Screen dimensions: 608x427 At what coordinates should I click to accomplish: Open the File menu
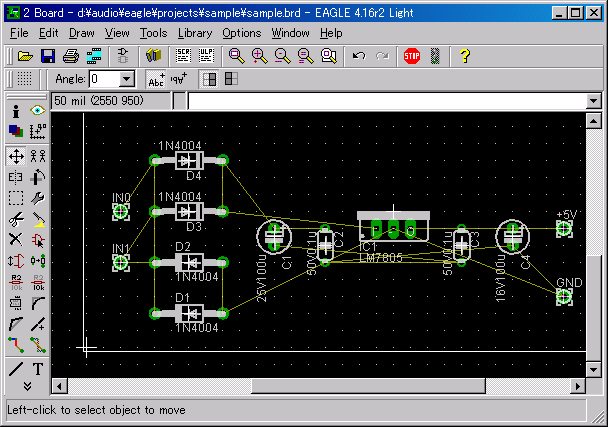(x=19, y=33)
